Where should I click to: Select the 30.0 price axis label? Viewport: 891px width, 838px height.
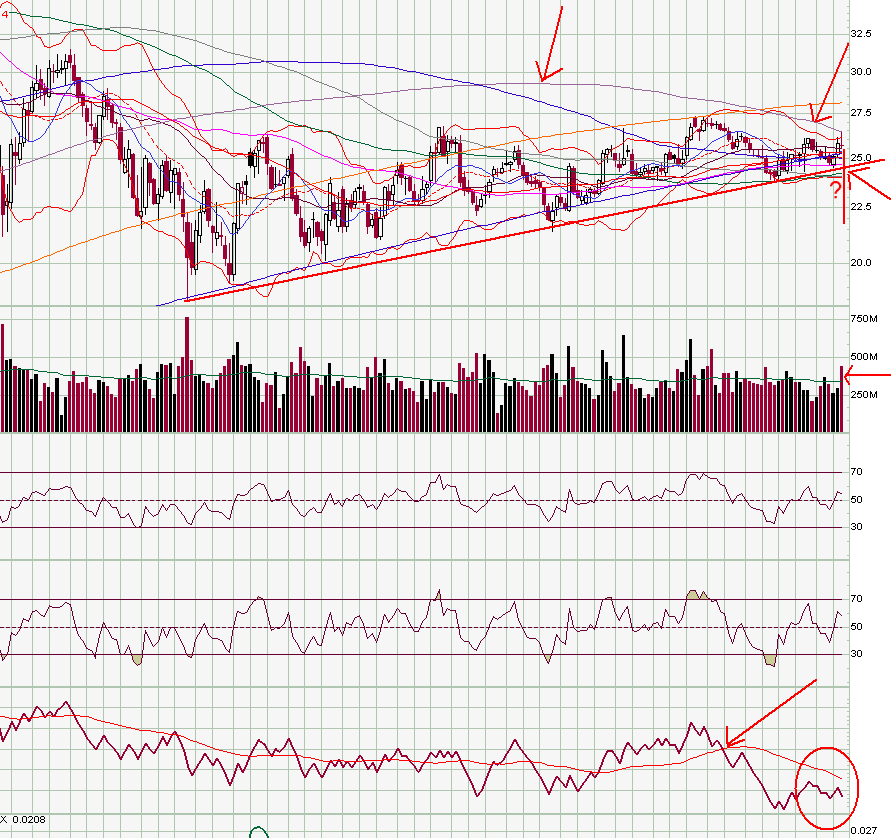point(861,72)
